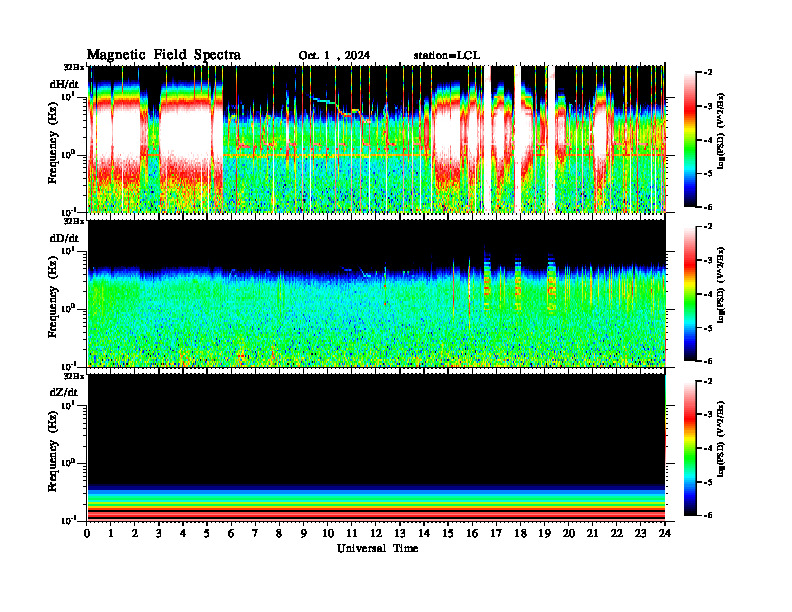Click hour 14 tick label on time axis
Viewport: 792px width, 612px height.
coord(424,533)
